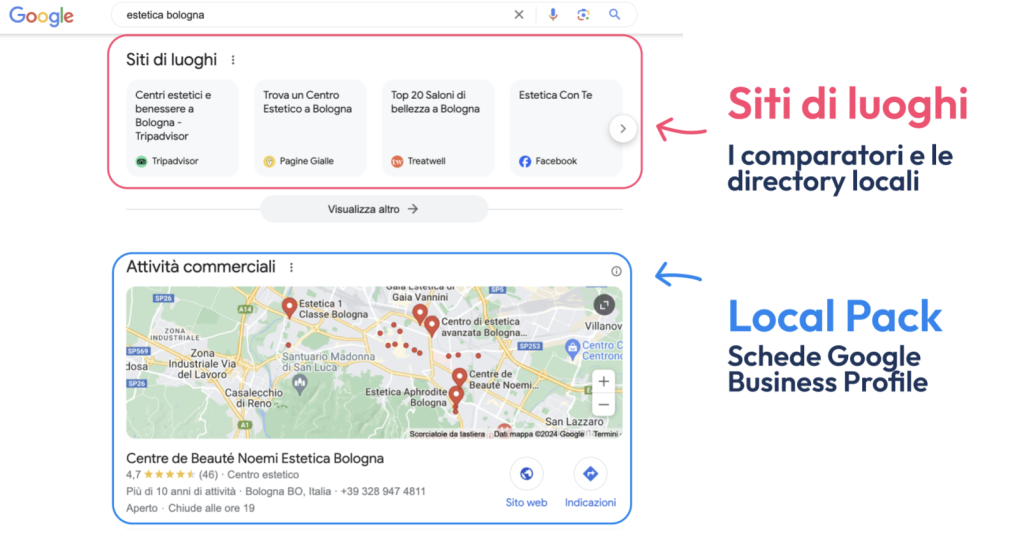Viewport: 1024px width, 542px height.
Task: Expand the map to full screen
Action: pyautogui.click(x=604, y=304)
